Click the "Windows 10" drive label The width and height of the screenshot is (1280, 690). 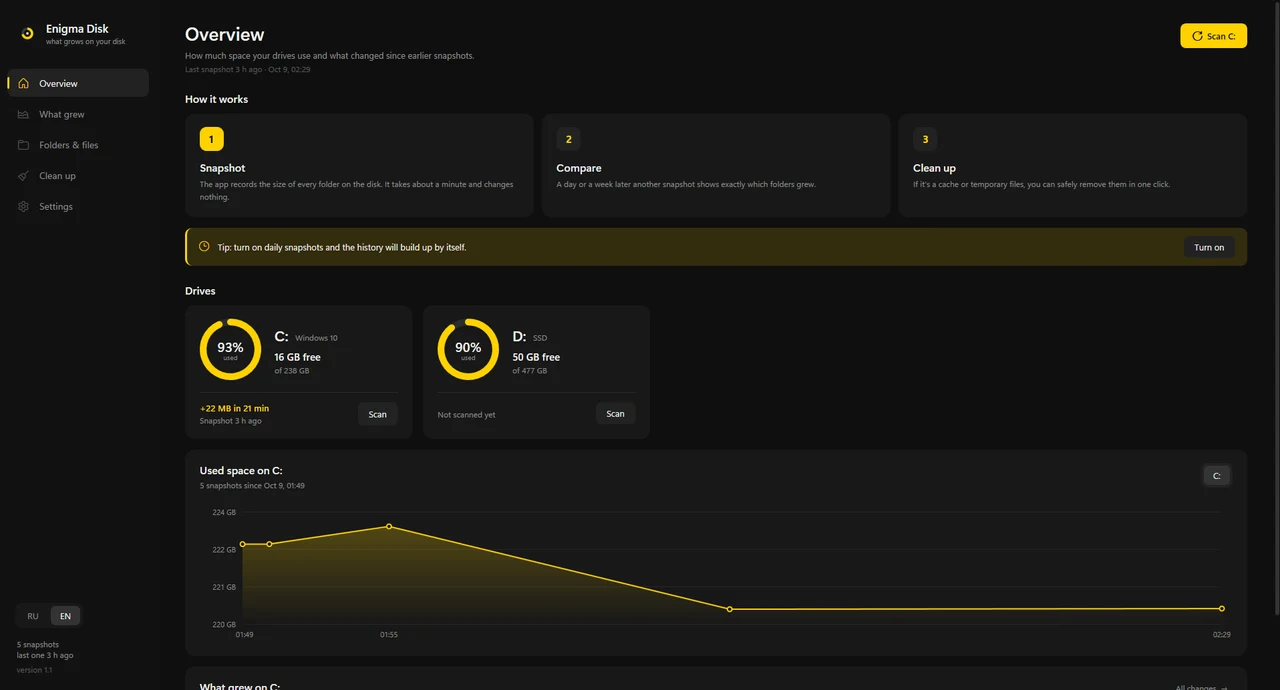point(316,338)
